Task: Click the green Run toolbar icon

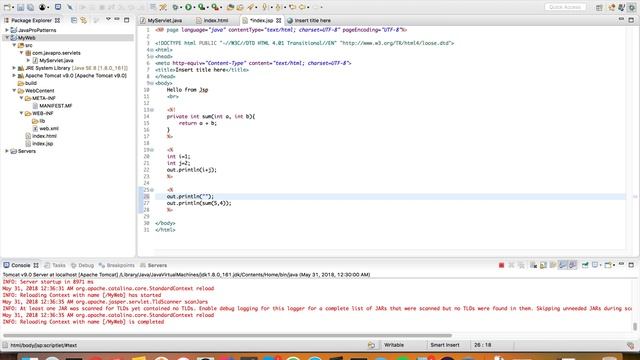Action: (189, 7)
